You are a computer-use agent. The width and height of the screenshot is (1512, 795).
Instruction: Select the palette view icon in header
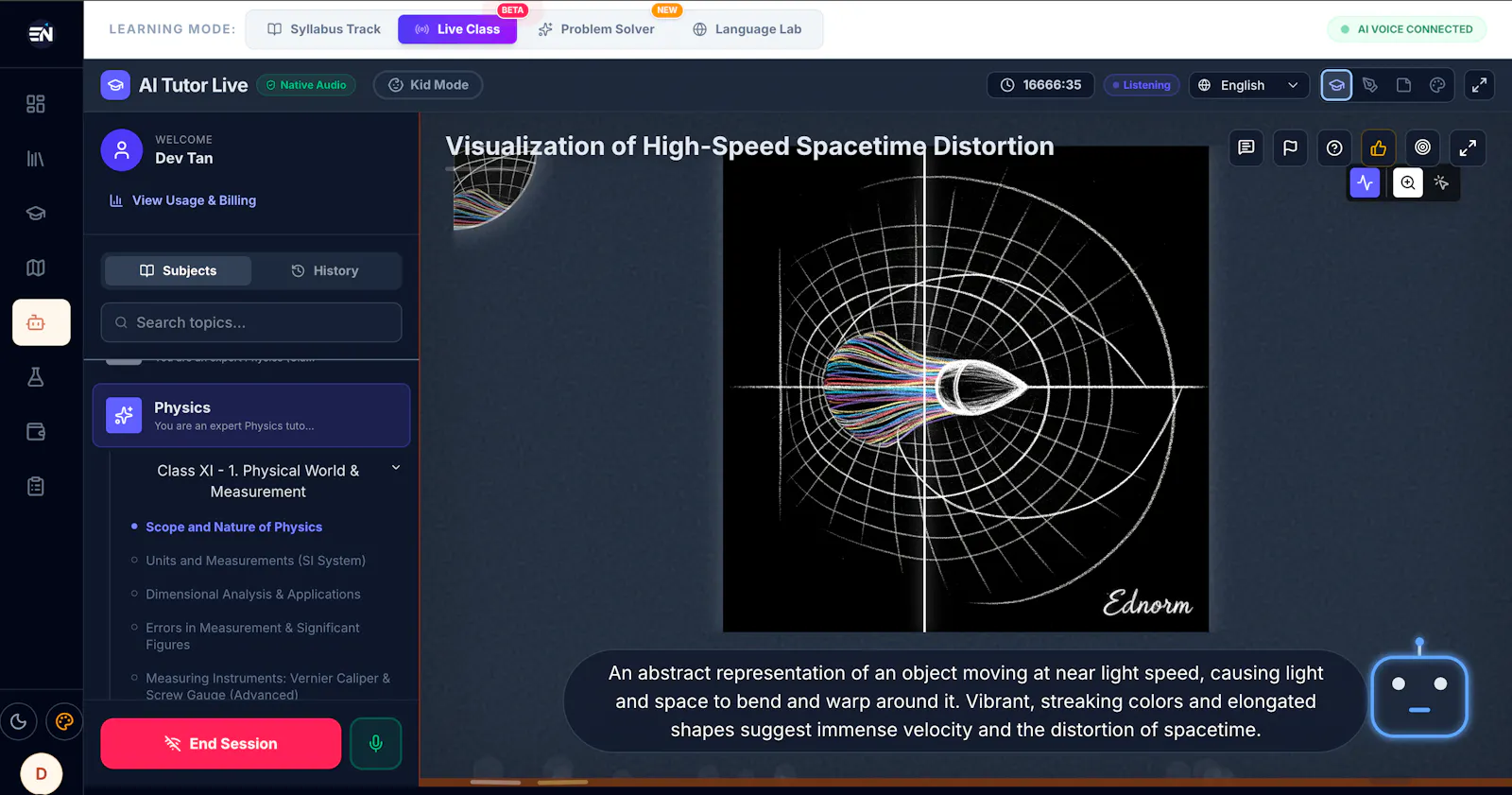tap(1437, 85)
